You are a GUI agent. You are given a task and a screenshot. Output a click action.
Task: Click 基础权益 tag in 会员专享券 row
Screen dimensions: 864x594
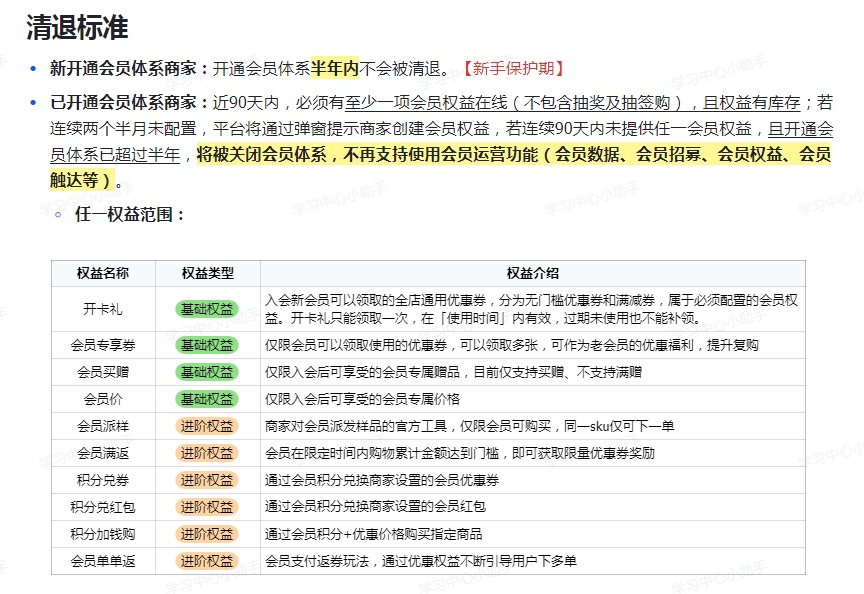point(207,345)
